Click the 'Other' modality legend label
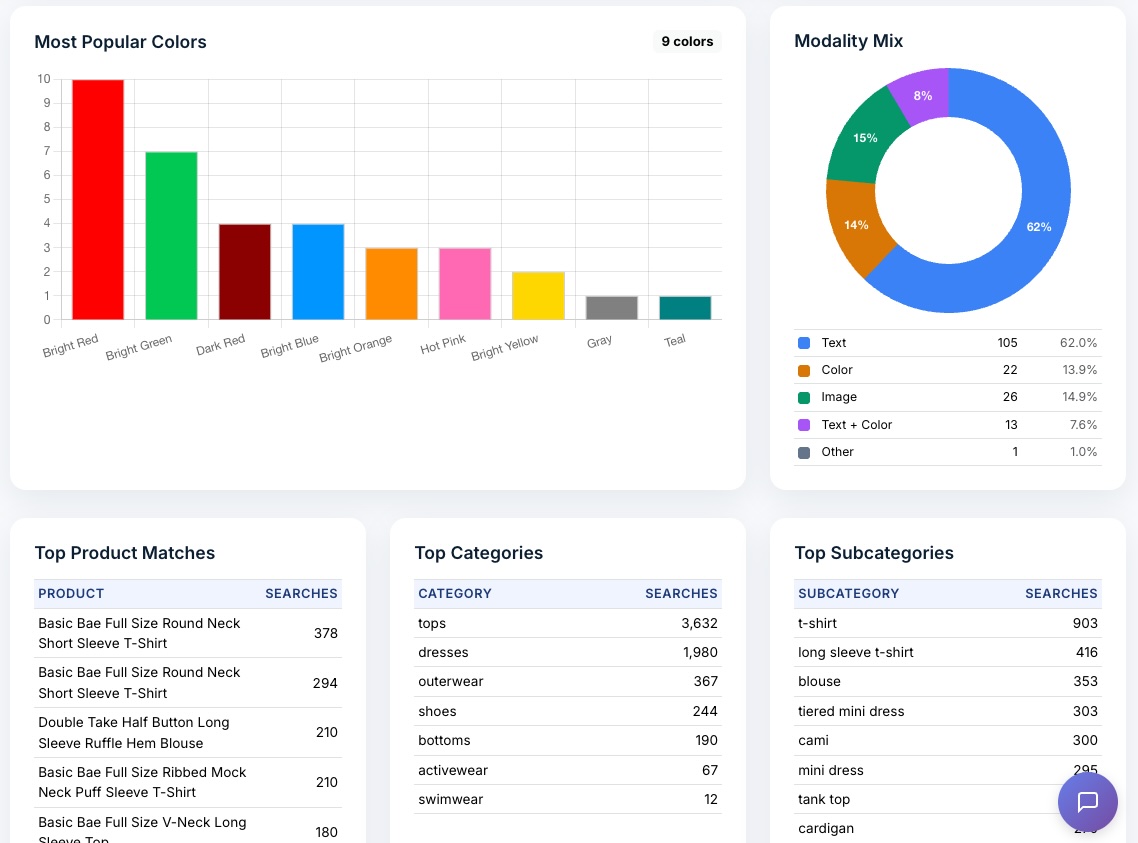Image resolution: width=1138 pixels, height=843 pixels. [837, 452]
